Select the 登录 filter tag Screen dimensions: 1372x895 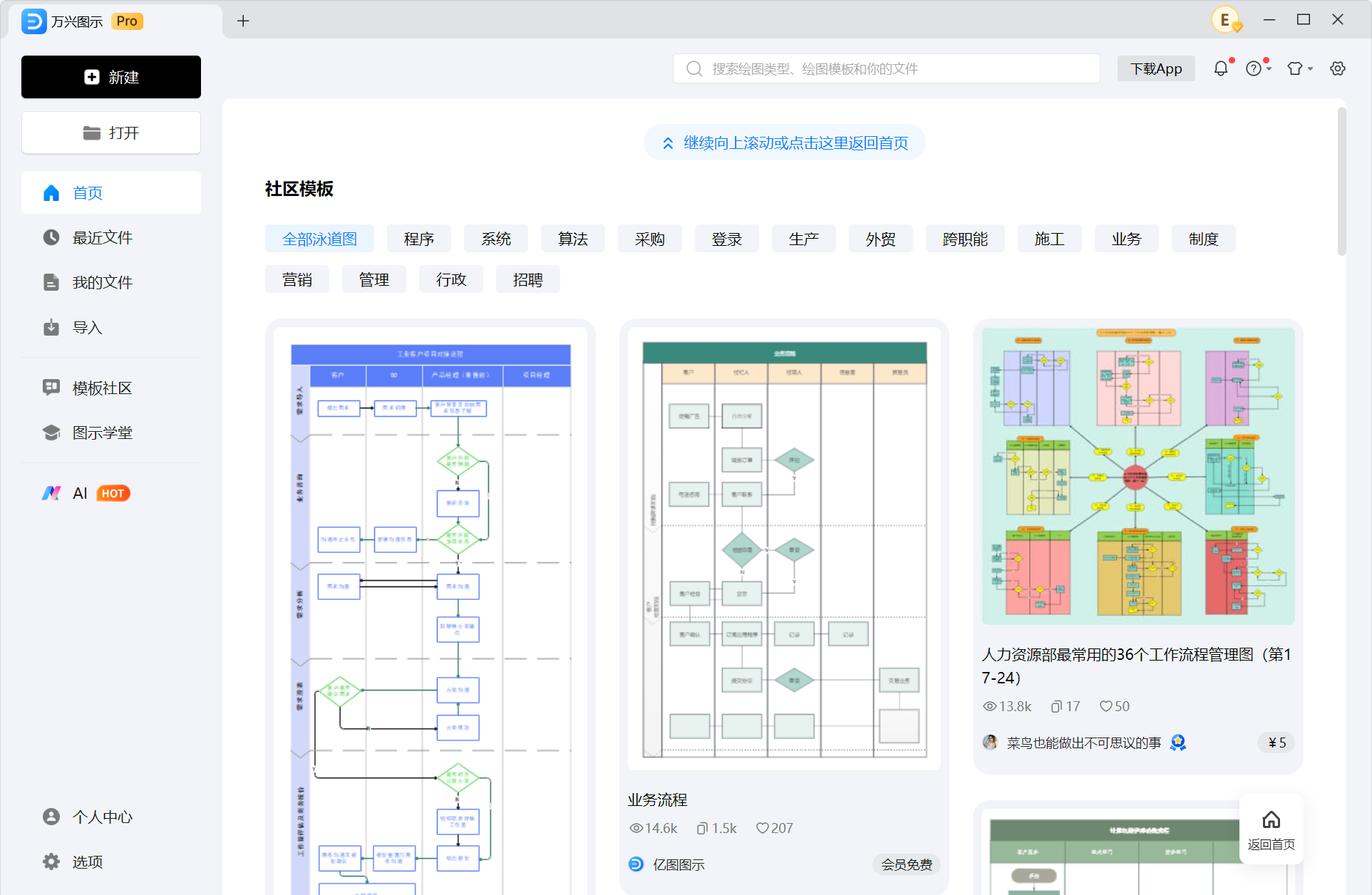click(x=726, y=239)
